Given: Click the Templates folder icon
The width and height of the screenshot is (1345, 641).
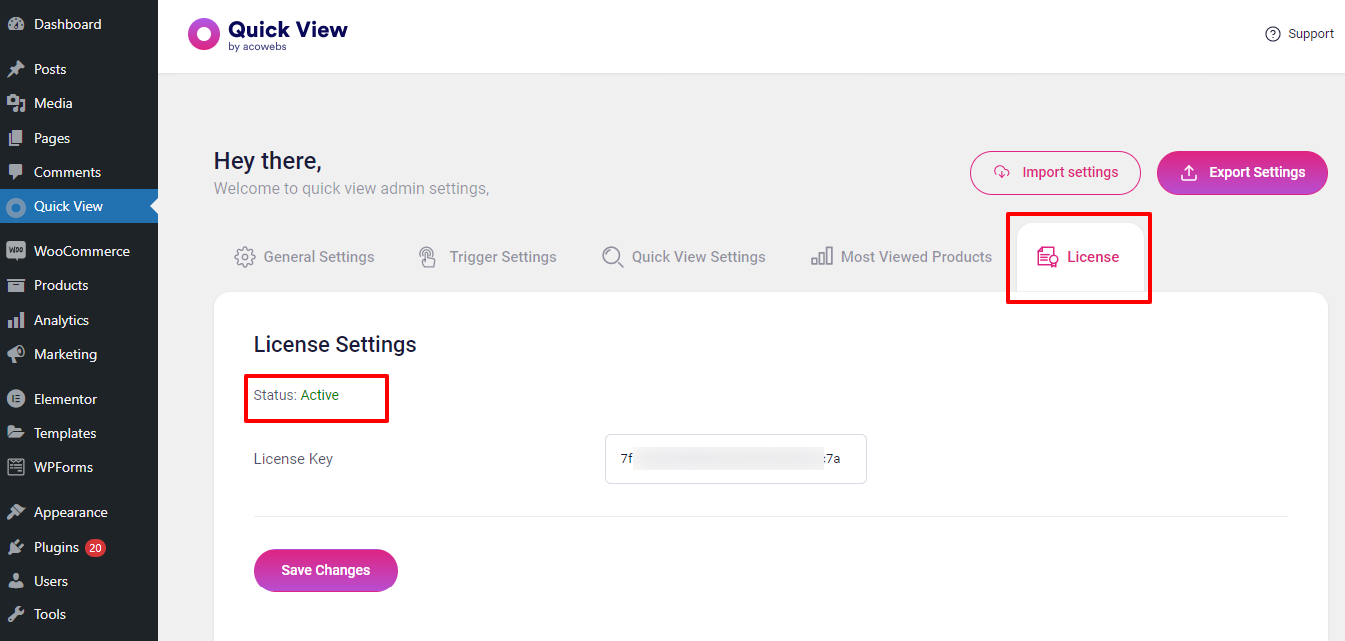Looking at the screenshot, I should point(16,433).
